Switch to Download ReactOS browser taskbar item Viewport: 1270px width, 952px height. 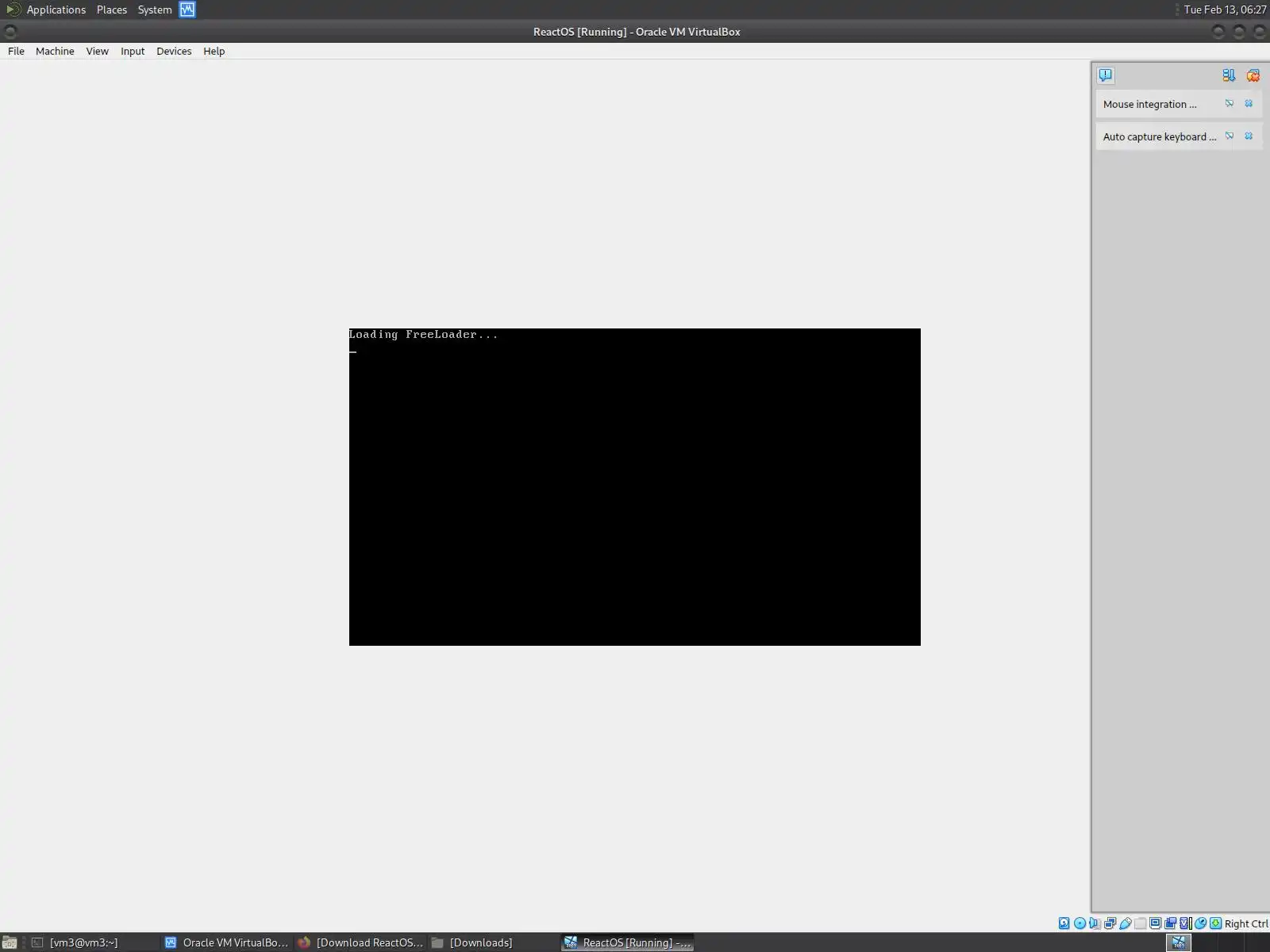pos(360,942)
